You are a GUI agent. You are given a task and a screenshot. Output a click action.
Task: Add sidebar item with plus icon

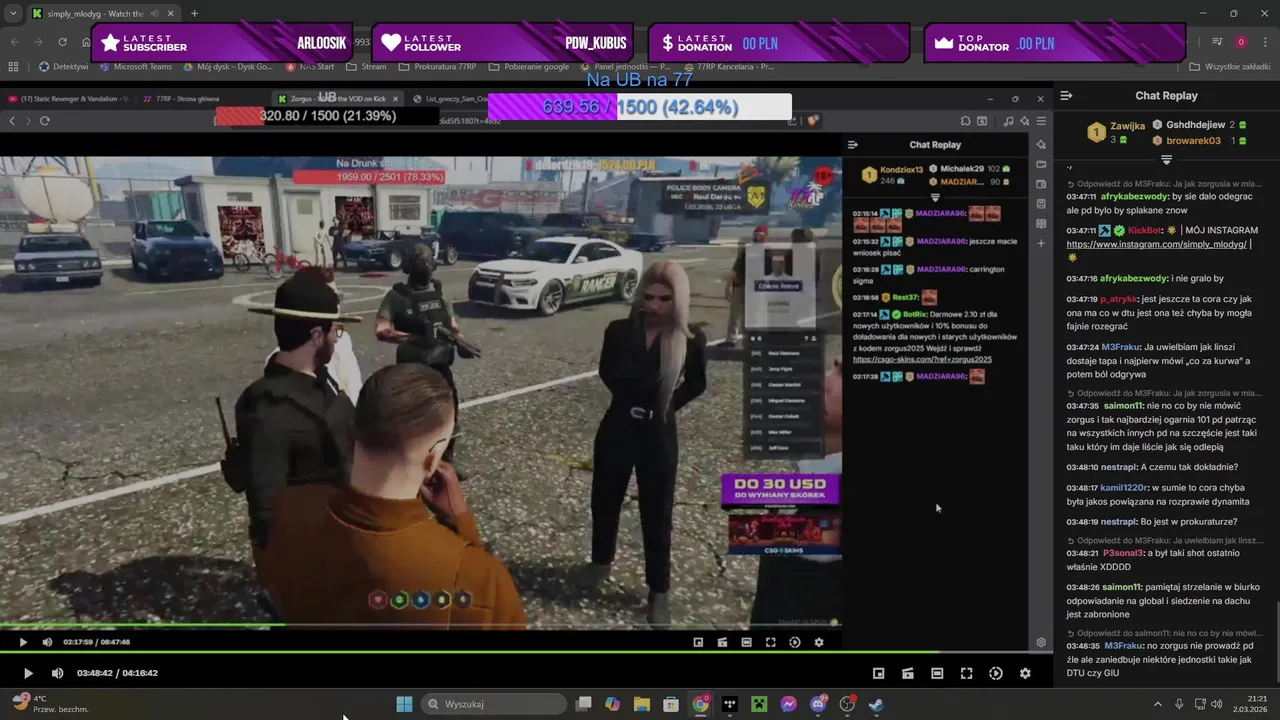coord(1041,243)
